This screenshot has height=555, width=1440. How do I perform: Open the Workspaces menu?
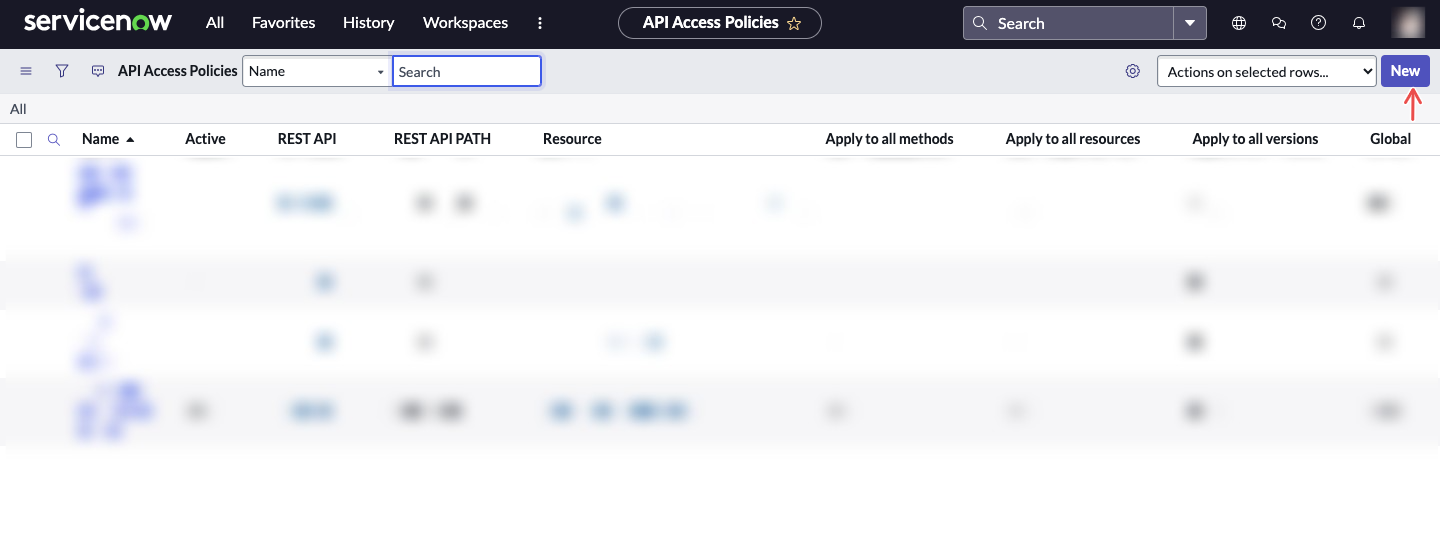(x=465, y=23)
